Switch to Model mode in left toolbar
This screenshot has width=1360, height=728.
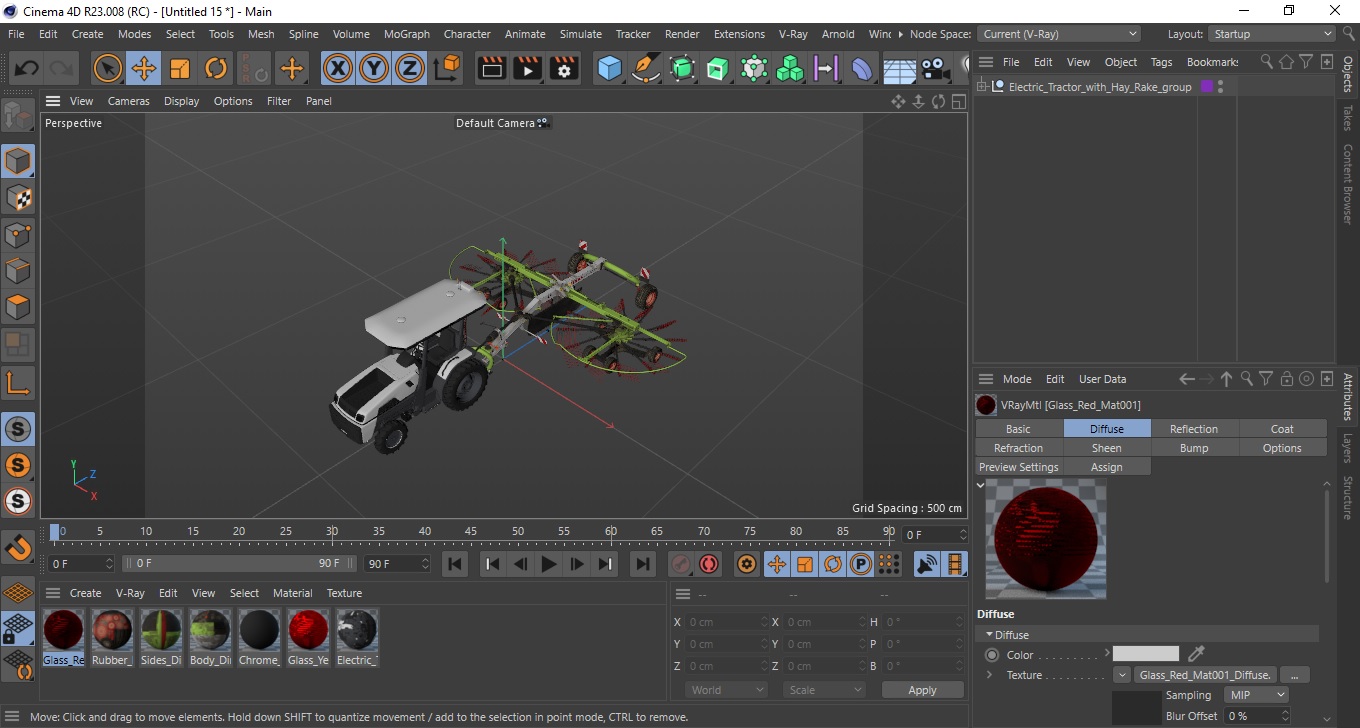point(18,161)
